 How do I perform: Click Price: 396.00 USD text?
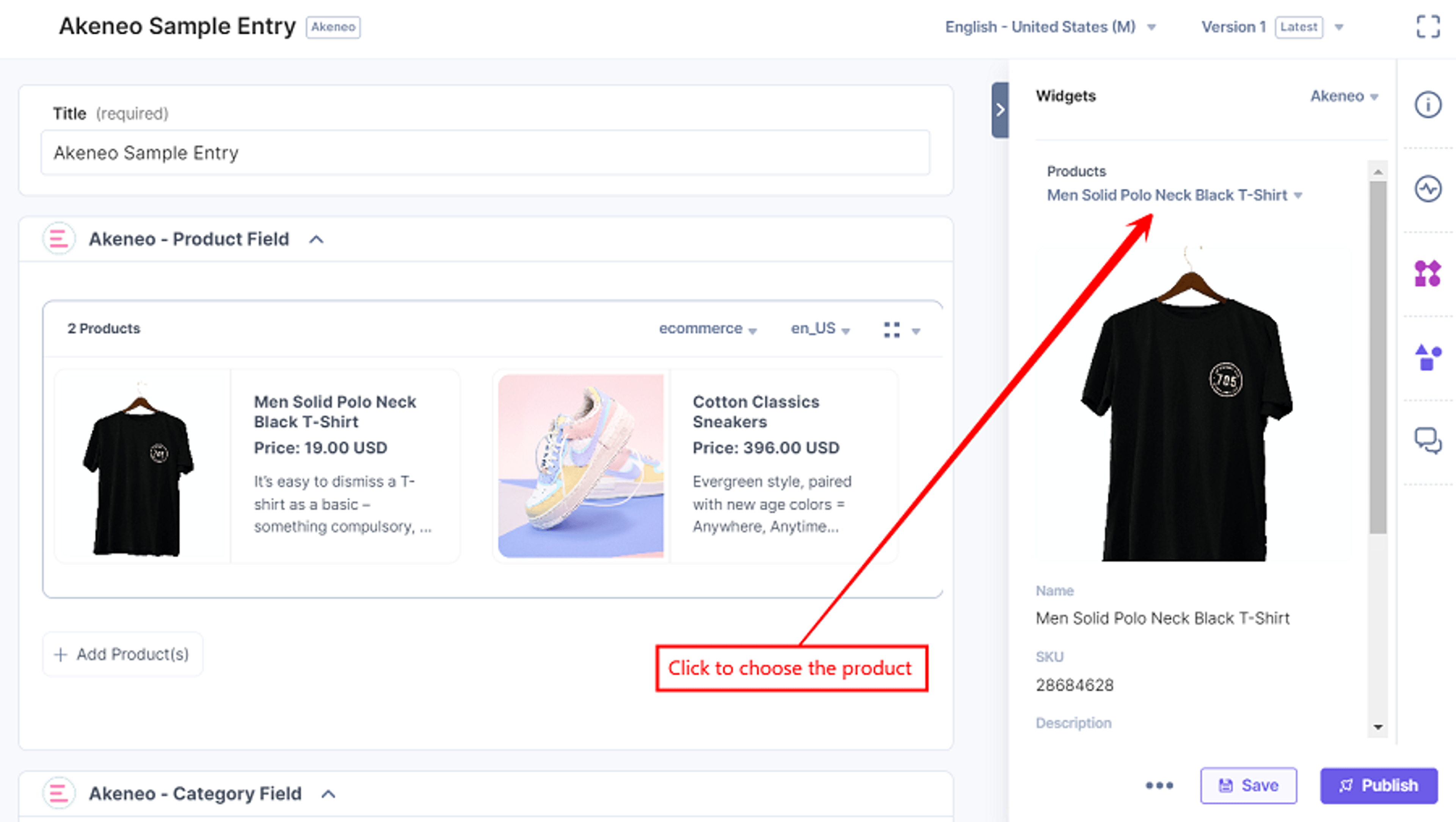(766, 448)
